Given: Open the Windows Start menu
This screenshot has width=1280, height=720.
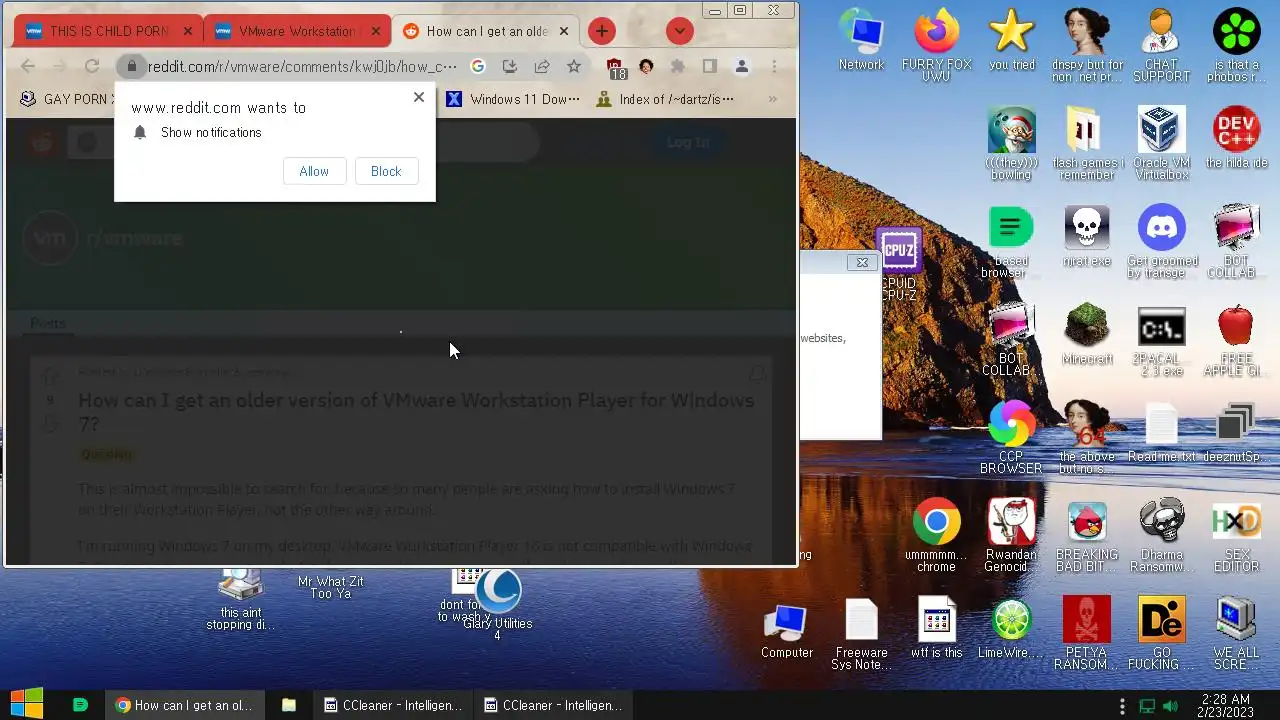Looking at the screenshot, I should pyautogui.click(x=26, y=704).
